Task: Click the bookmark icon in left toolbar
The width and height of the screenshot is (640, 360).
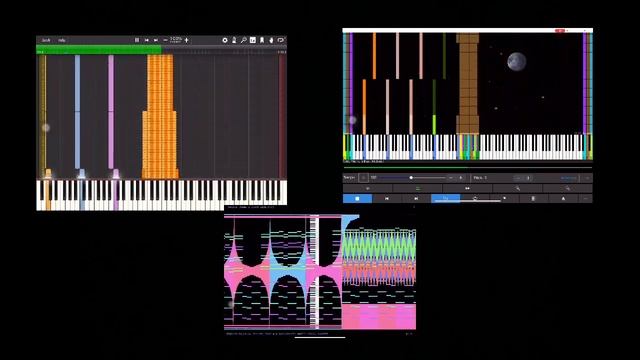Action: tap(262, 40)
